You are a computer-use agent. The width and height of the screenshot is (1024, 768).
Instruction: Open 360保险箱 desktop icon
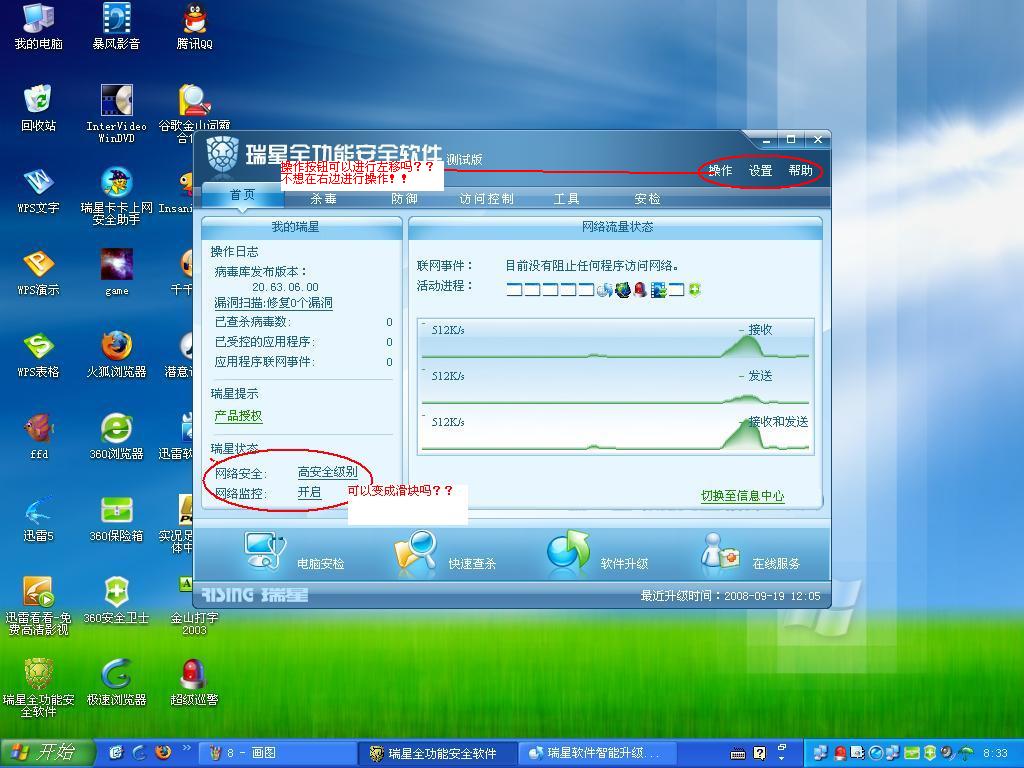(116, 519)
